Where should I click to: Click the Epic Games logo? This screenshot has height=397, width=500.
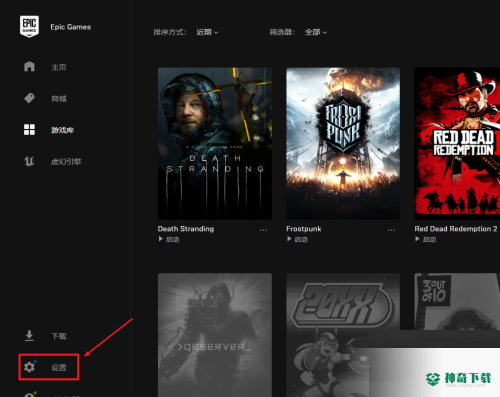pos(29,26)
